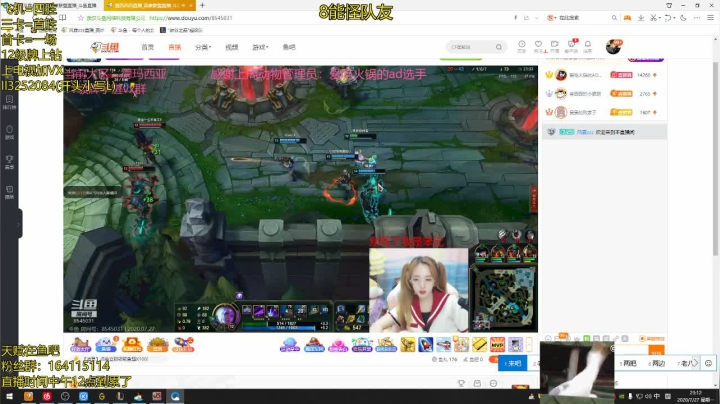This screenshot has width=720, height=404.
Task: Click the streamer webcam overlay in video
Action: [x=418, y=290]
